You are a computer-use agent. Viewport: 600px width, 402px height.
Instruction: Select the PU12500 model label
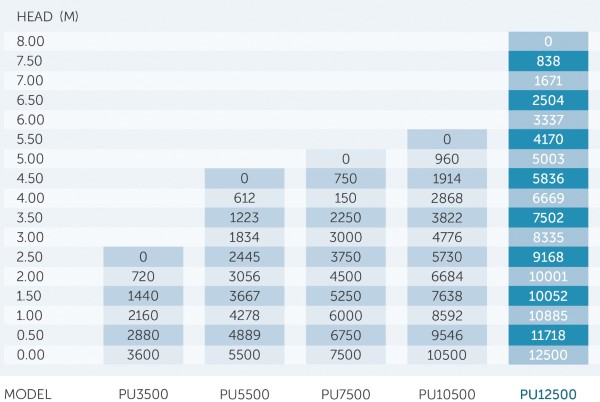(548, 394)
